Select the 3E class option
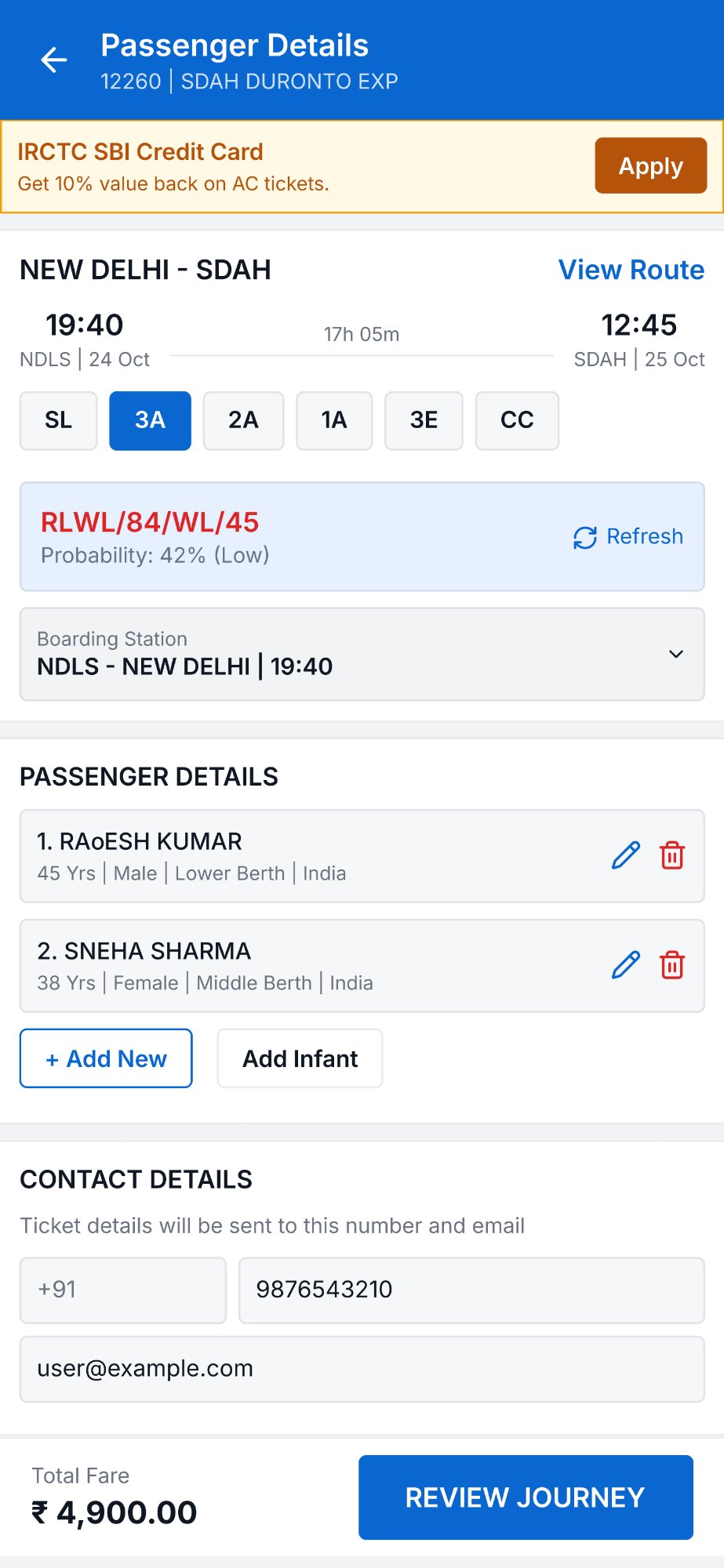The image size is (724, 1568). tap(424, 420)
